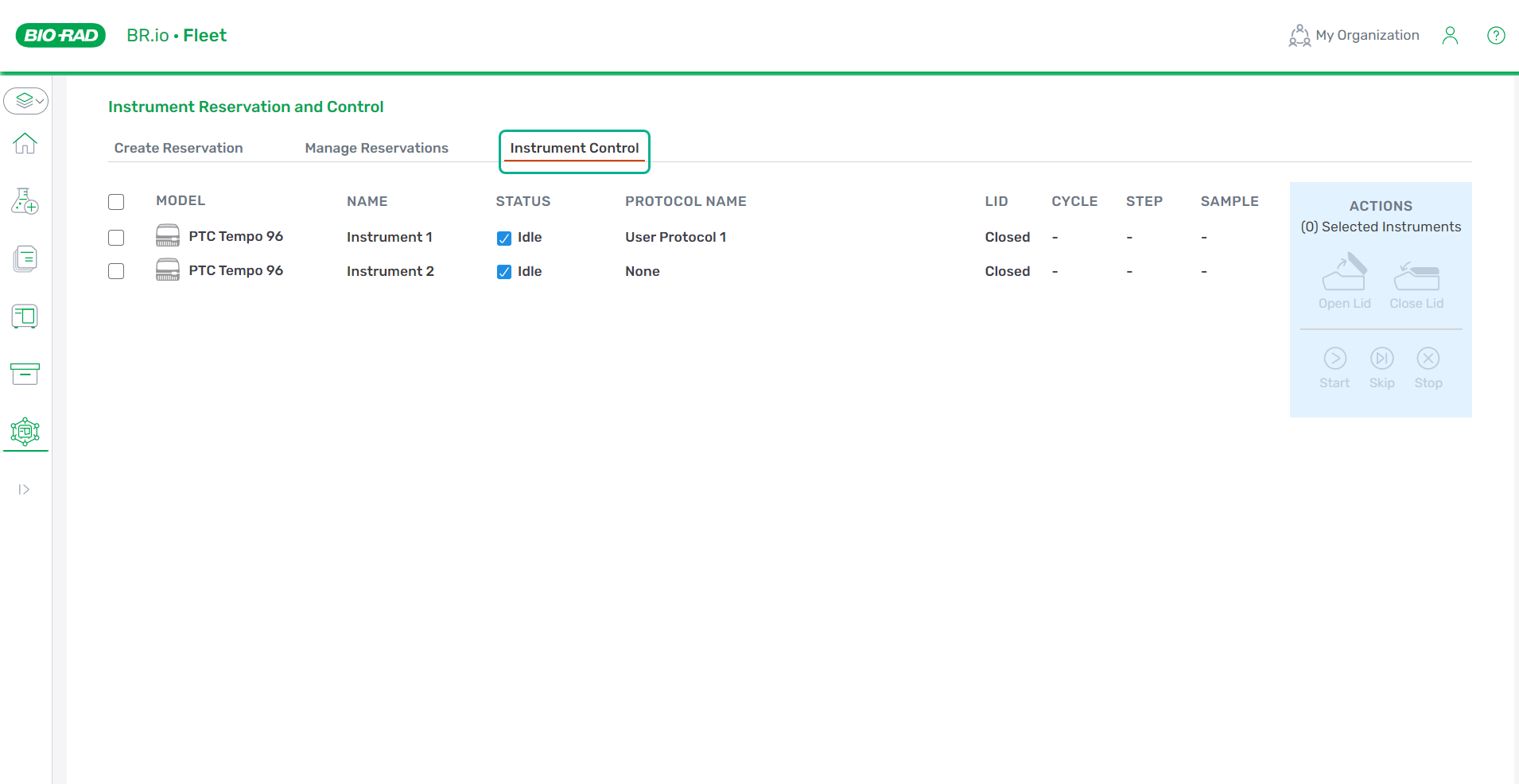Open the Home icon in sidebar
Viewport: 1519px width, 784px height.
pos(25,144)
